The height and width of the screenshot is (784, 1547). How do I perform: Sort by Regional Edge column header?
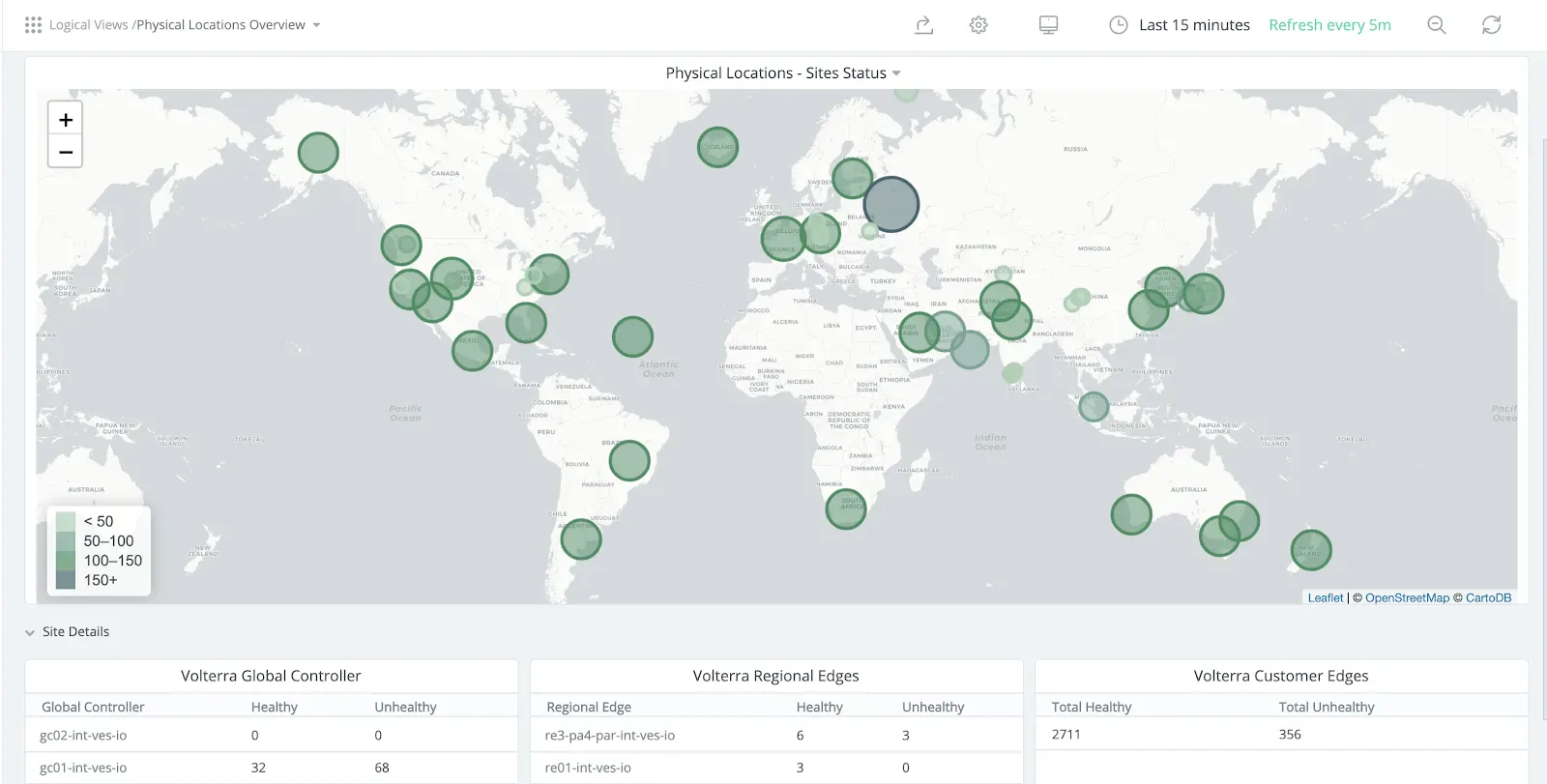tap(589, 708)
